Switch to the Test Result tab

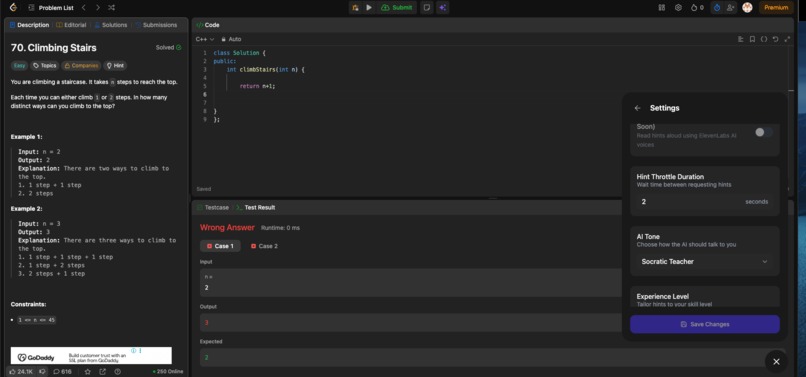click(x=255, y=207)
